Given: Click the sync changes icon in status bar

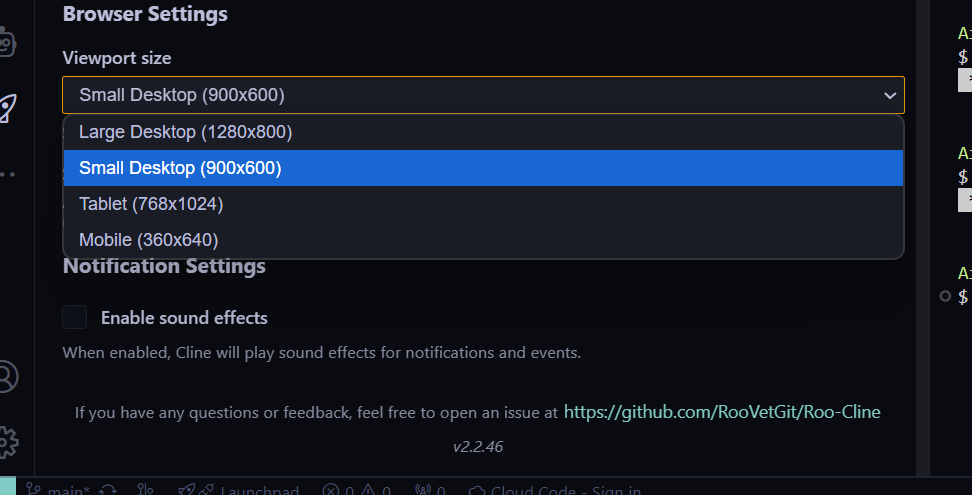Looking at the screenshot, I should point(109,490).
